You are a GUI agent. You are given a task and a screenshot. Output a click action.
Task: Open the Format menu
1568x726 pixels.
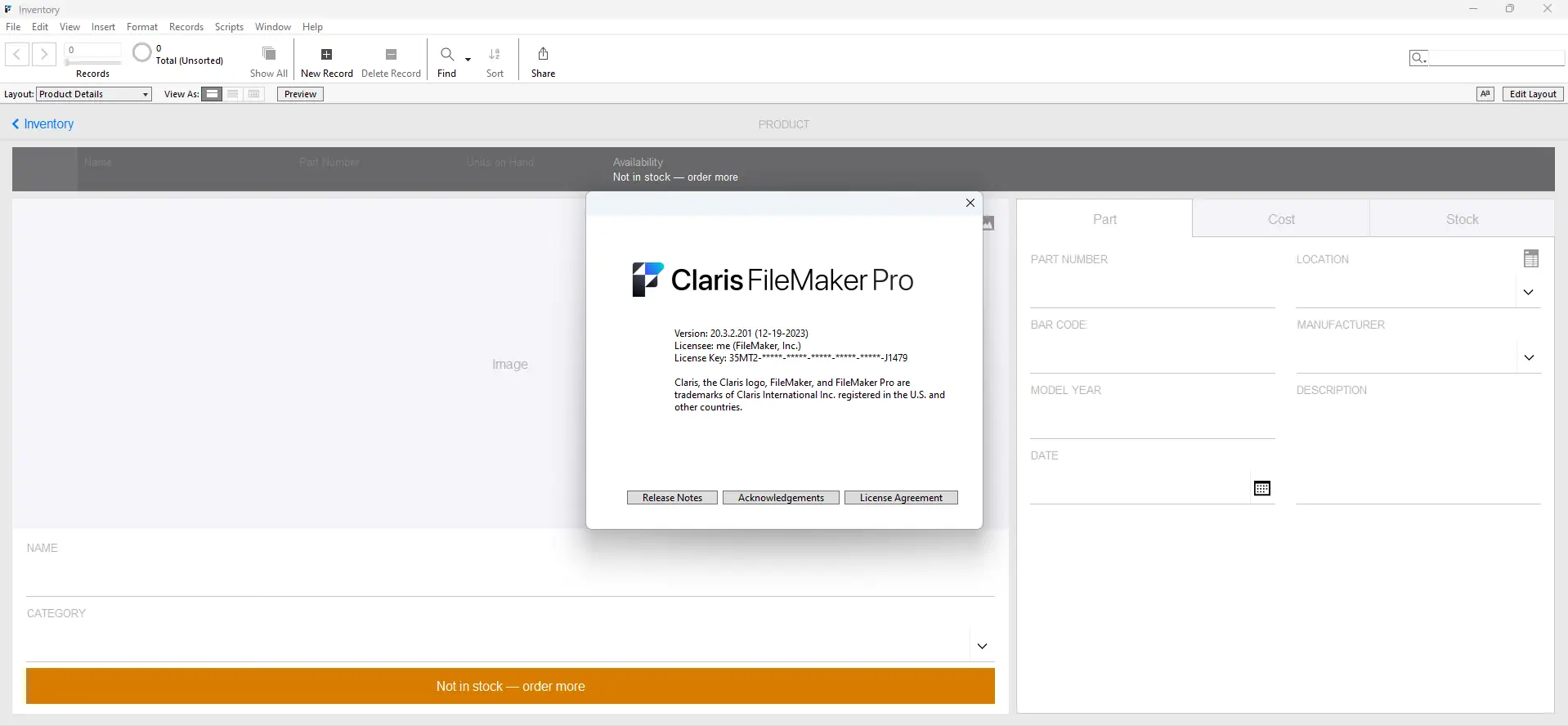coord(142,27)
